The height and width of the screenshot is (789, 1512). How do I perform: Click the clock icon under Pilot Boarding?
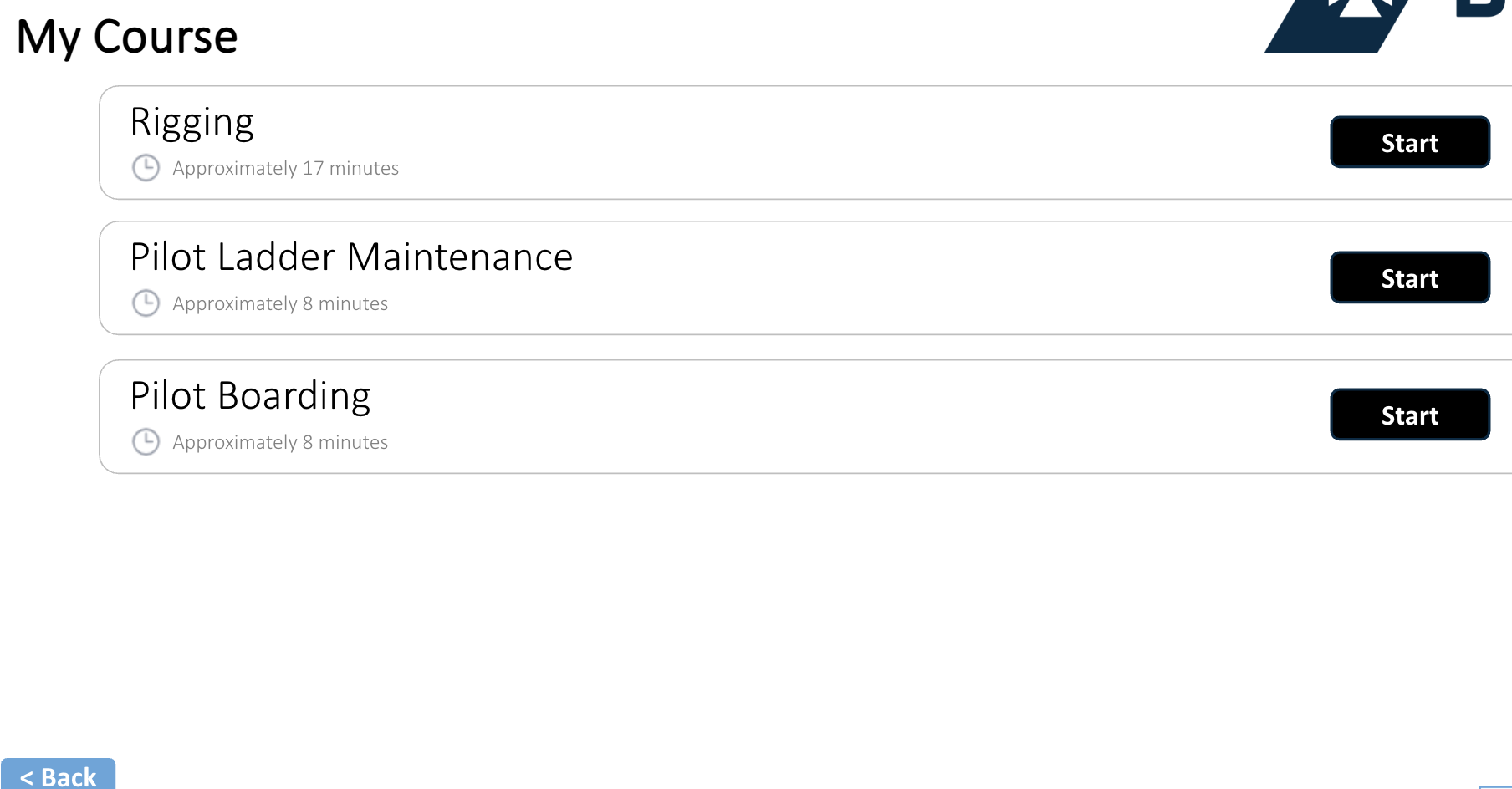pos(146,442)
